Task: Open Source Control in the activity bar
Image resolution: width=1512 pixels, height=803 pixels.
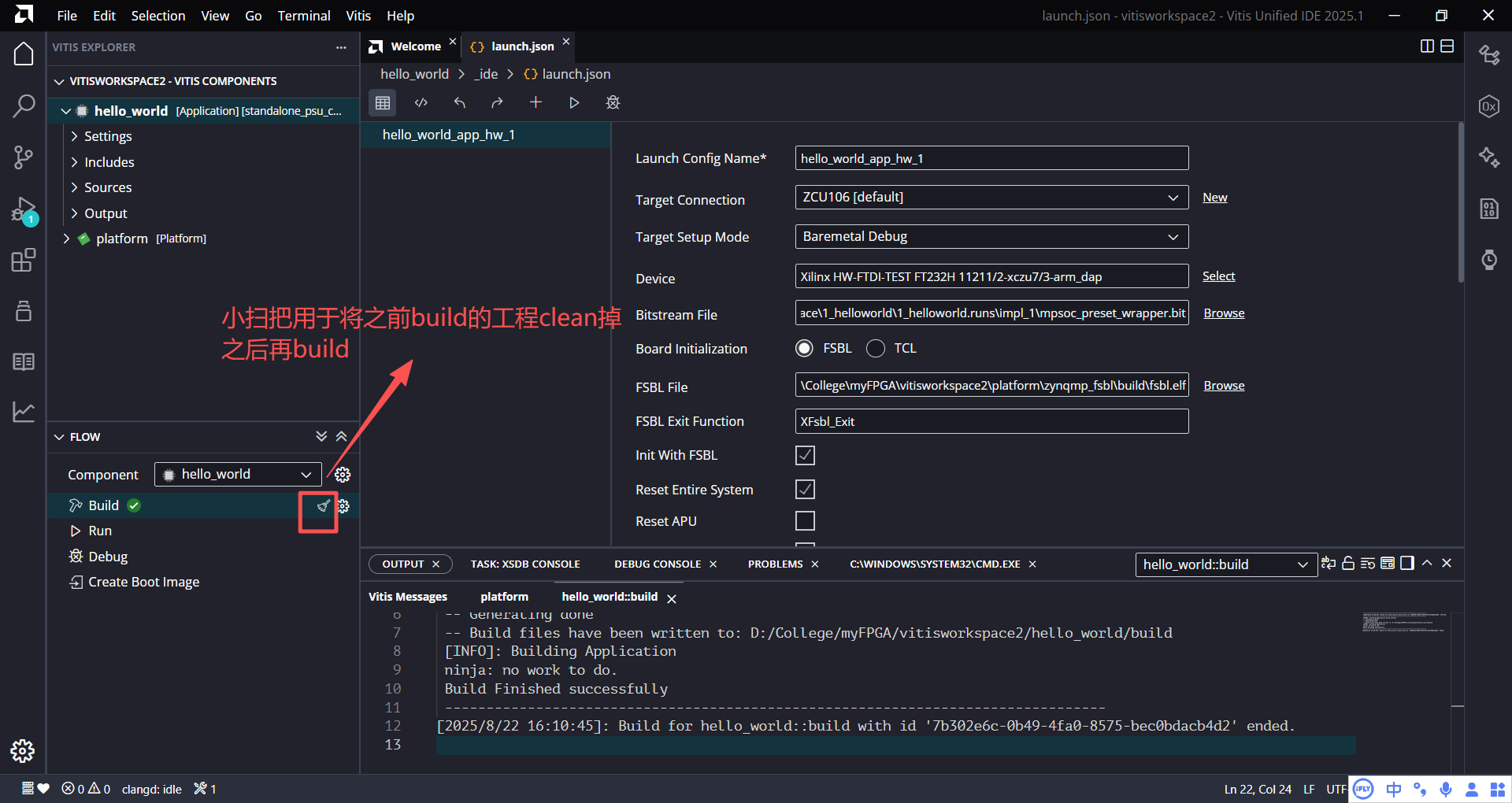Action: [x=24, y=157]
